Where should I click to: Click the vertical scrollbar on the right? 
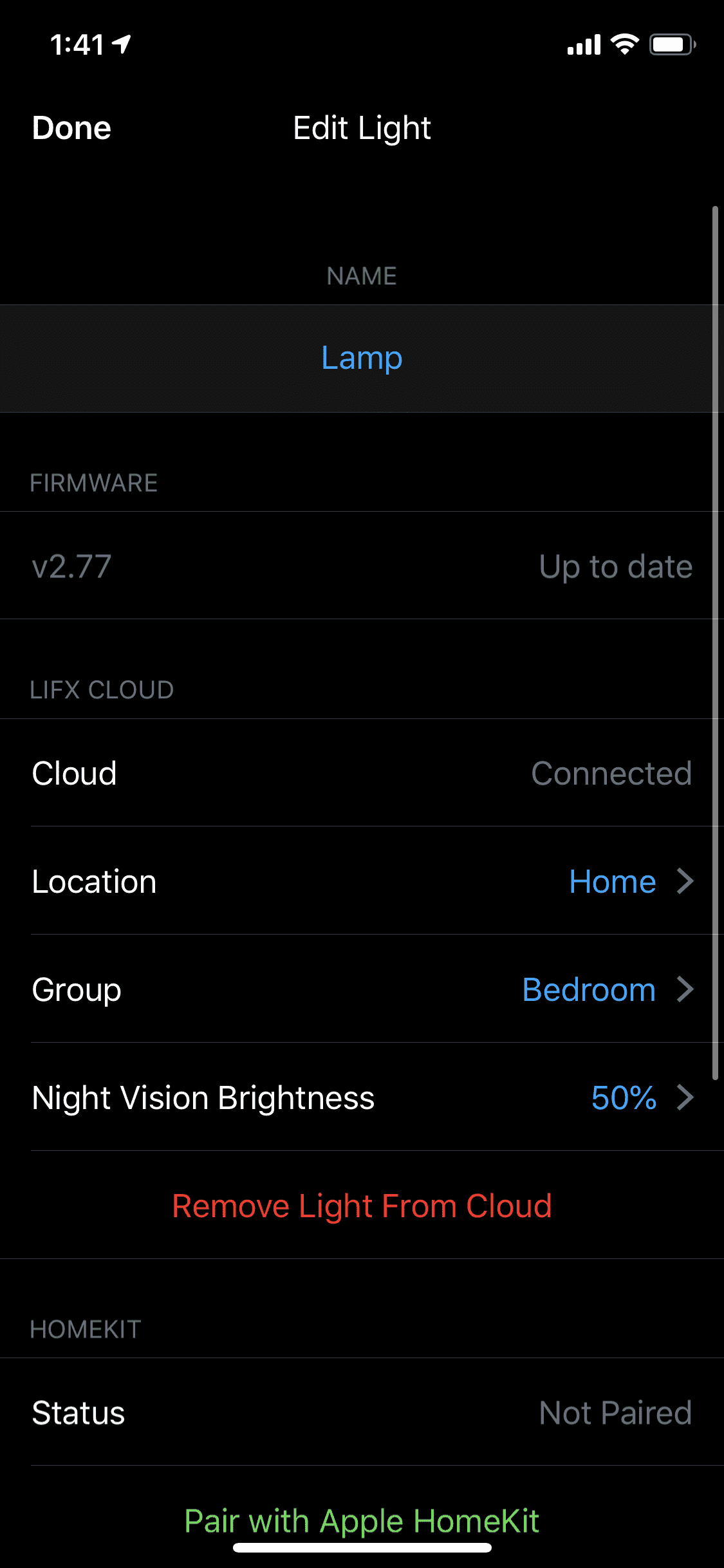[715, 642]
